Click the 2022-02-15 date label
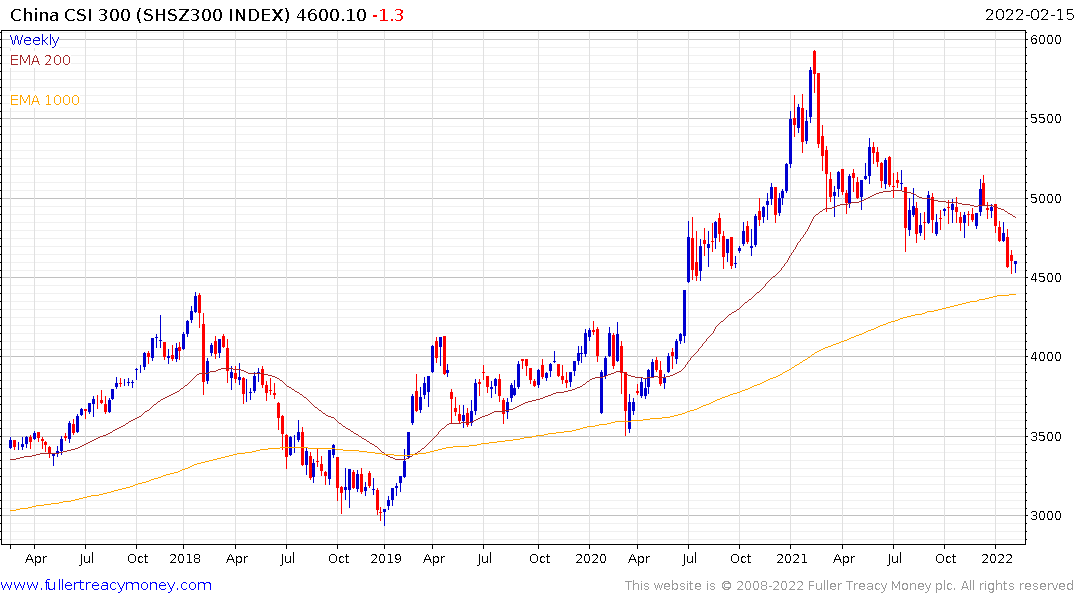Screen dimensions: 1075x600 coord(1028,15)
